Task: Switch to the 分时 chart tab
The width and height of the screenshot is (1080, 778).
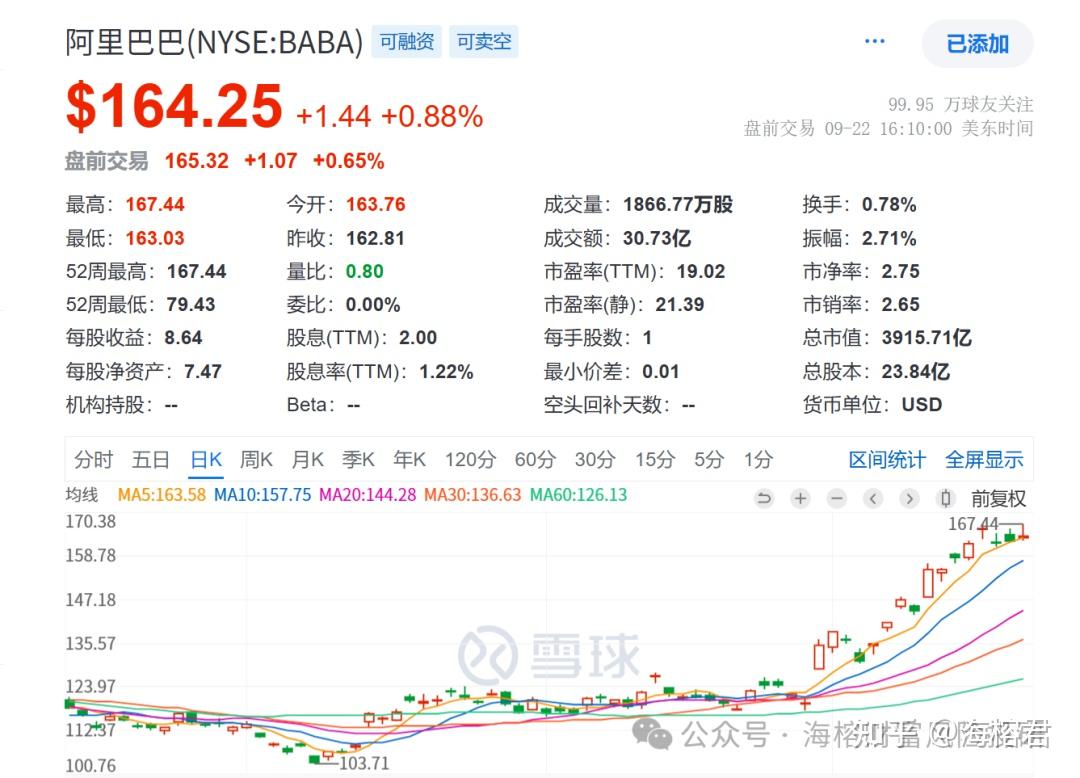Action: [x=93, y=459]
